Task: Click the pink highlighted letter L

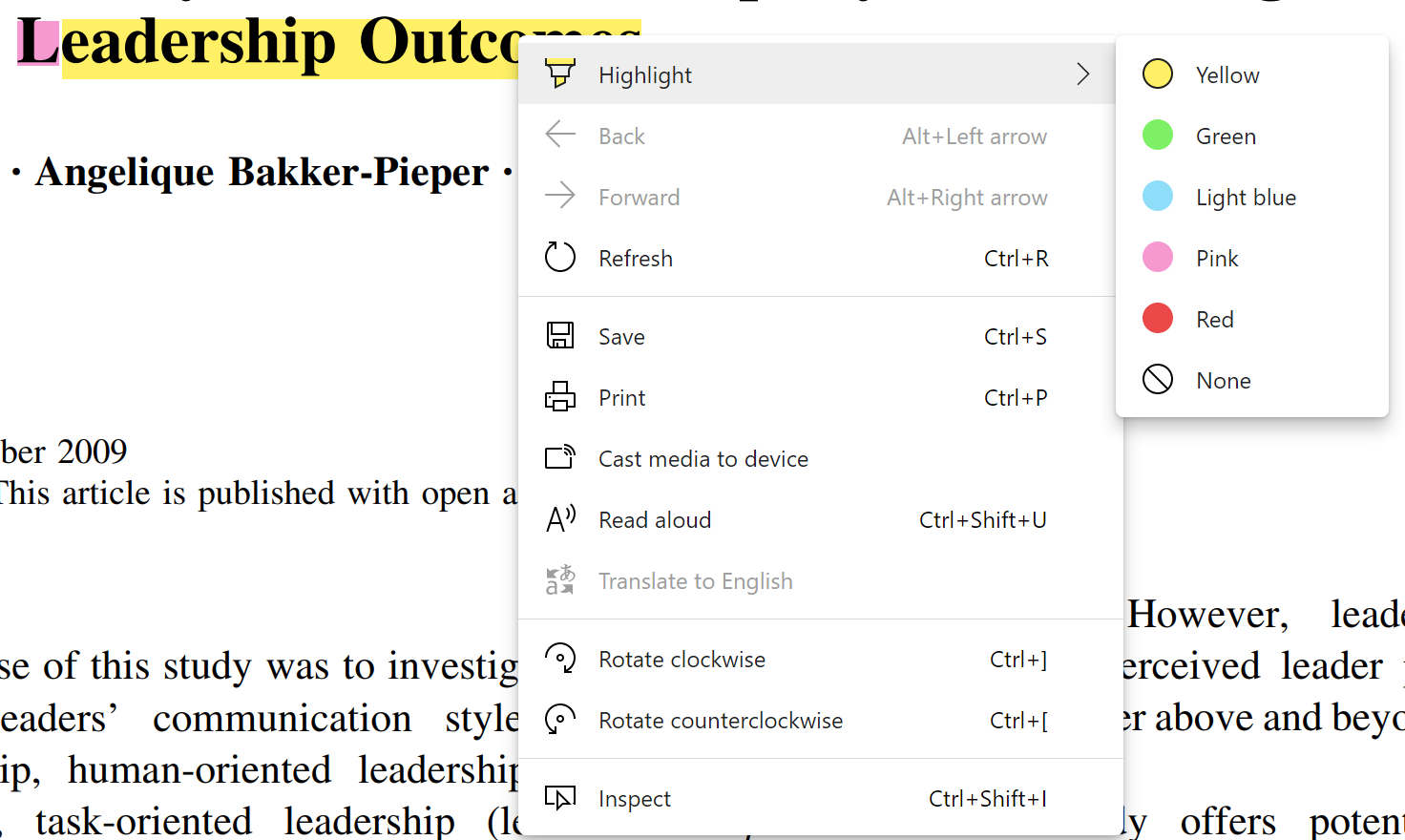Action: pos(39,43)
